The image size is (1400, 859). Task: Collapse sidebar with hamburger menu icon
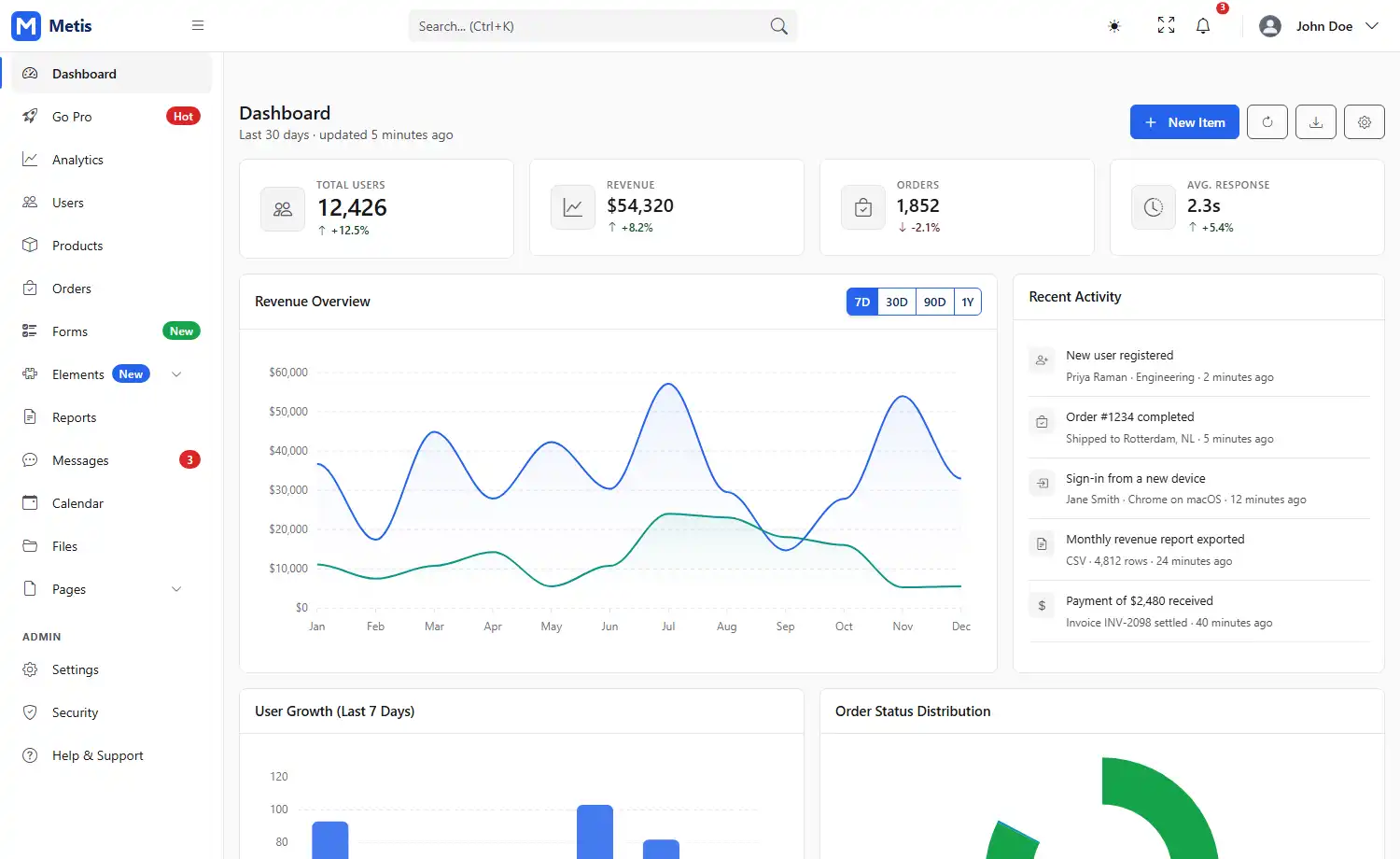tap(198, 26)
